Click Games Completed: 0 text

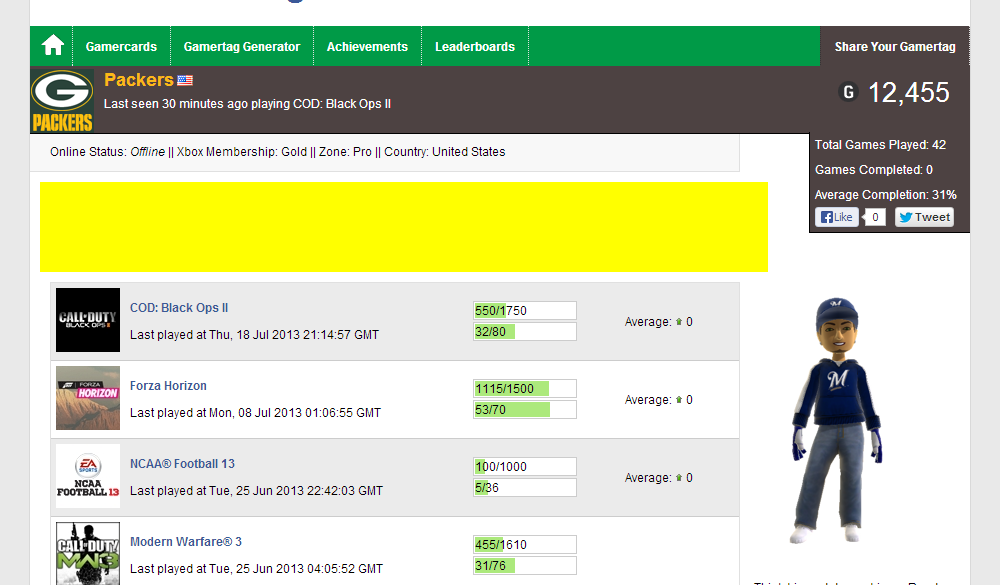tap(874, 170)
